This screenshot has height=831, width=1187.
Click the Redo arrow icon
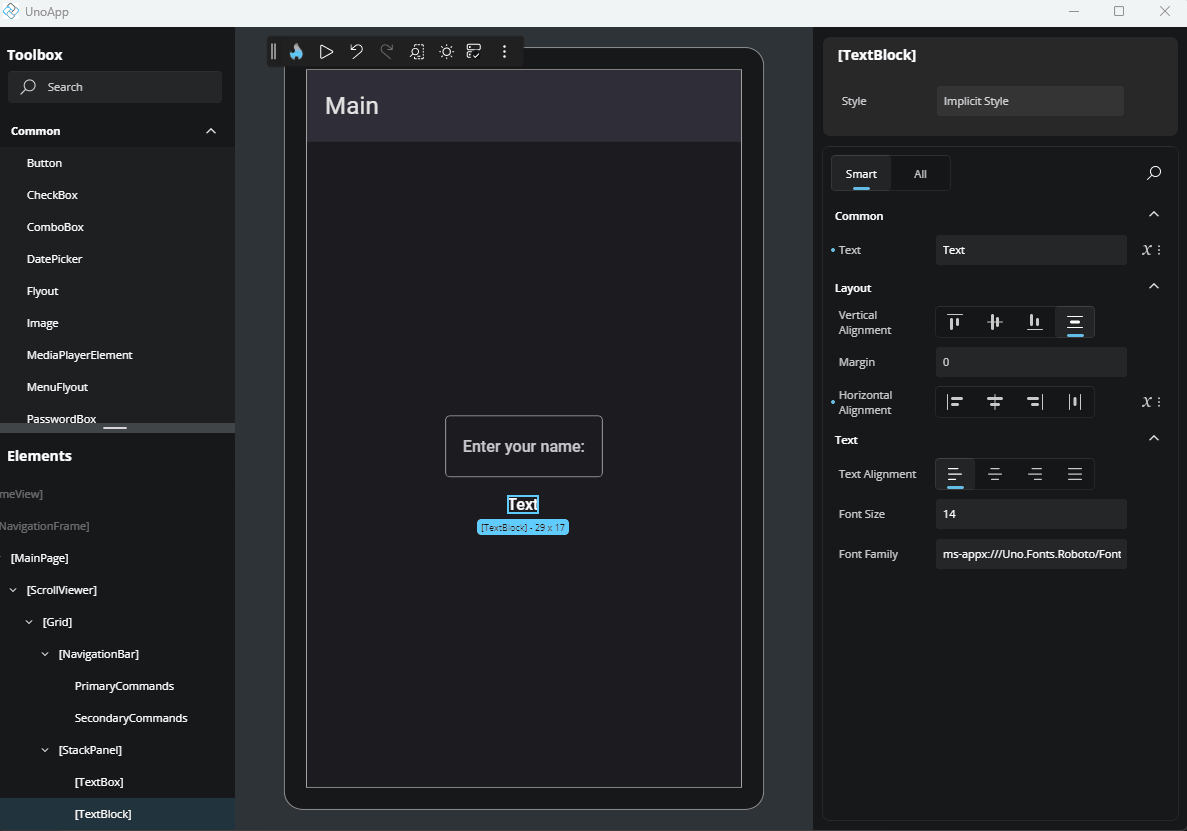click(x=386, y=51)
